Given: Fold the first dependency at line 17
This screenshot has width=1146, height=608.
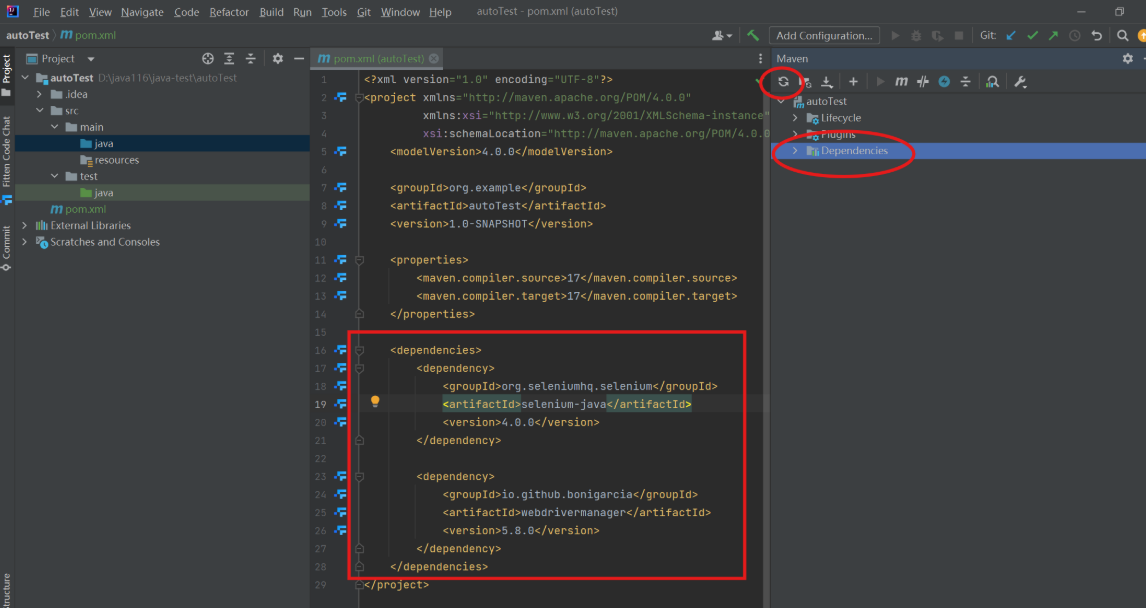Looking at the screenshot, I should coord(360,368).
